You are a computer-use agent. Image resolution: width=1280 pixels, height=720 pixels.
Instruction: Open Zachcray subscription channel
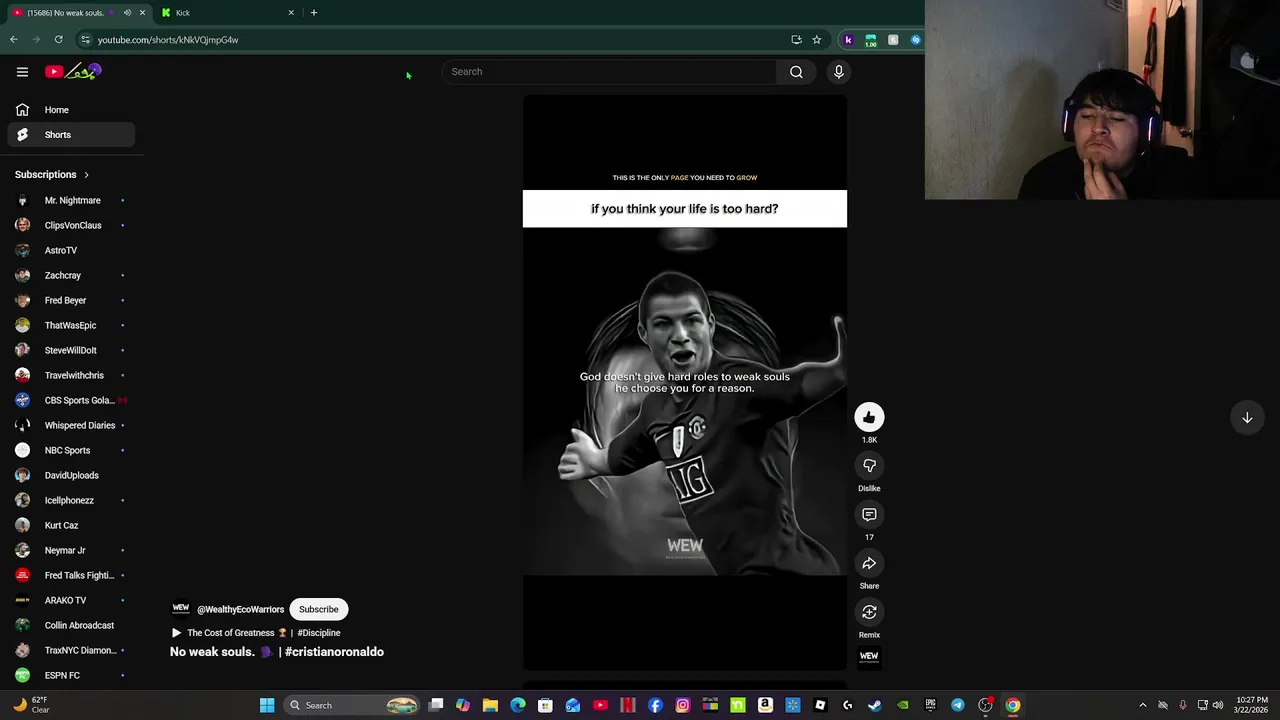[71, 275]
